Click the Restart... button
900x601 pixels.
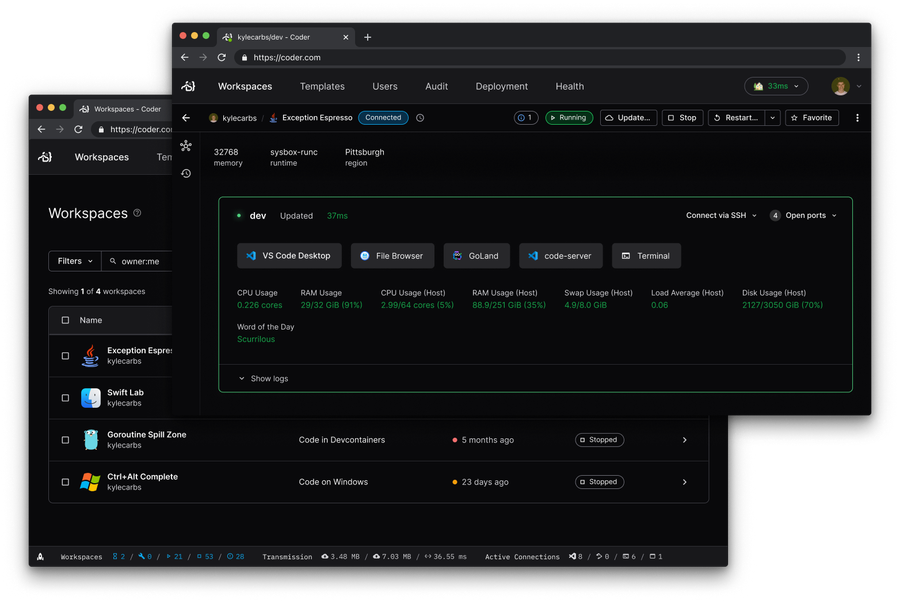(737, 118)
